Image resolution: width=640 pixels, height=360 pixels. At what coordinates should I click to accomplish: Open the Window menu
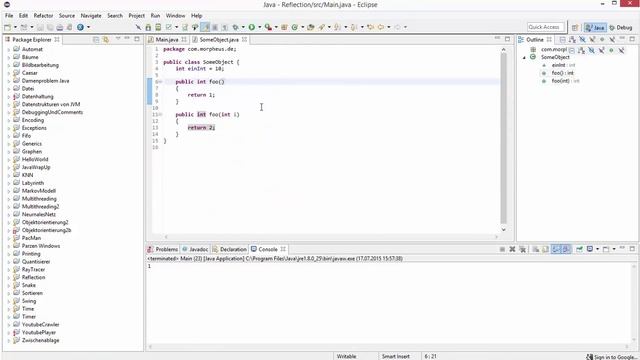pyautogui.click(x=175, y=16)
